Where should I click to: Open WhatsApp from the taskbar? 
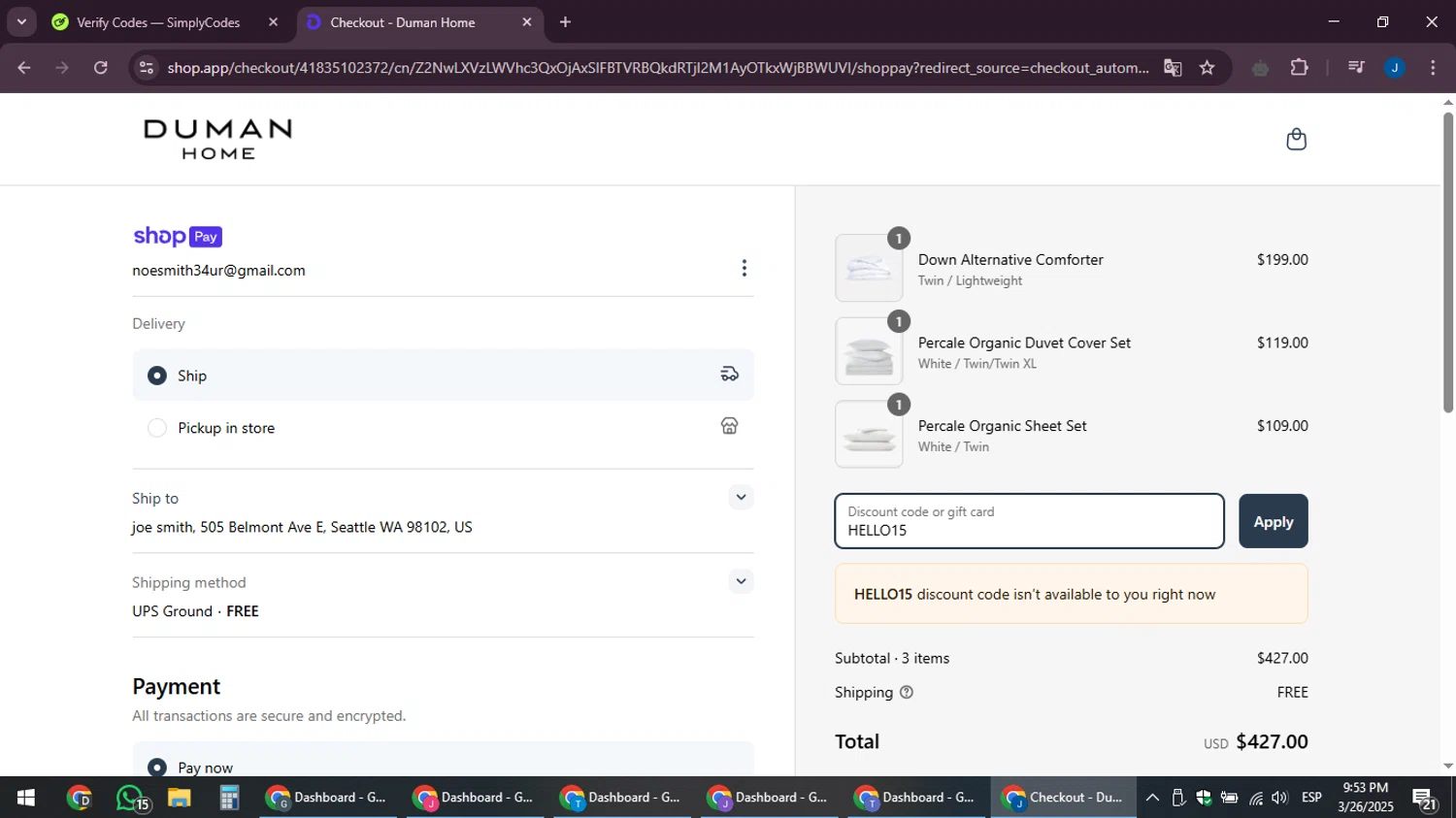click(131, 798)
